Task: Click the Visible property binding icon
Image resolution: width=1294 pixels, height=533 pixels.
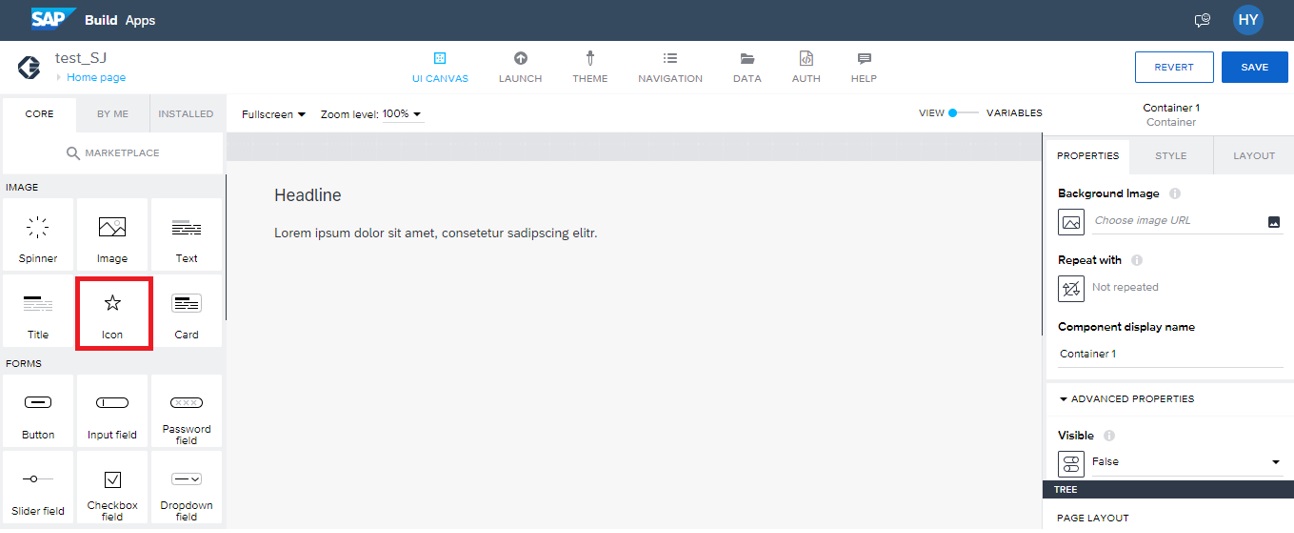Action: 1071,463
